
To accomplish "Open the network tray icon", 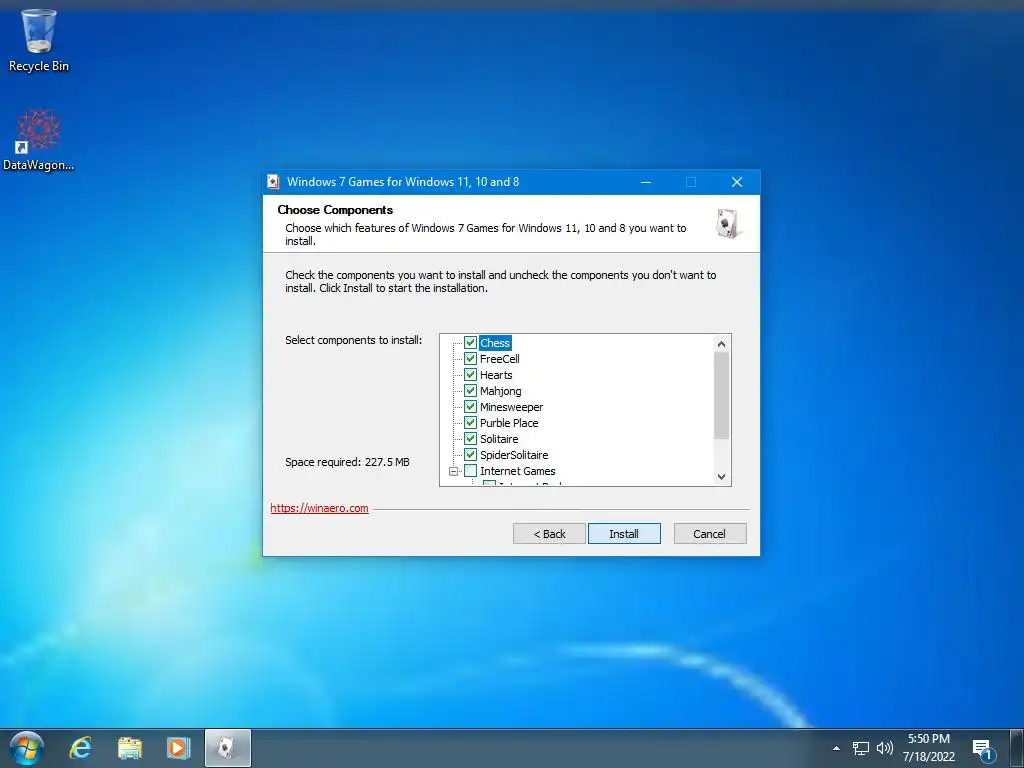I will click(x=861, y=748).
